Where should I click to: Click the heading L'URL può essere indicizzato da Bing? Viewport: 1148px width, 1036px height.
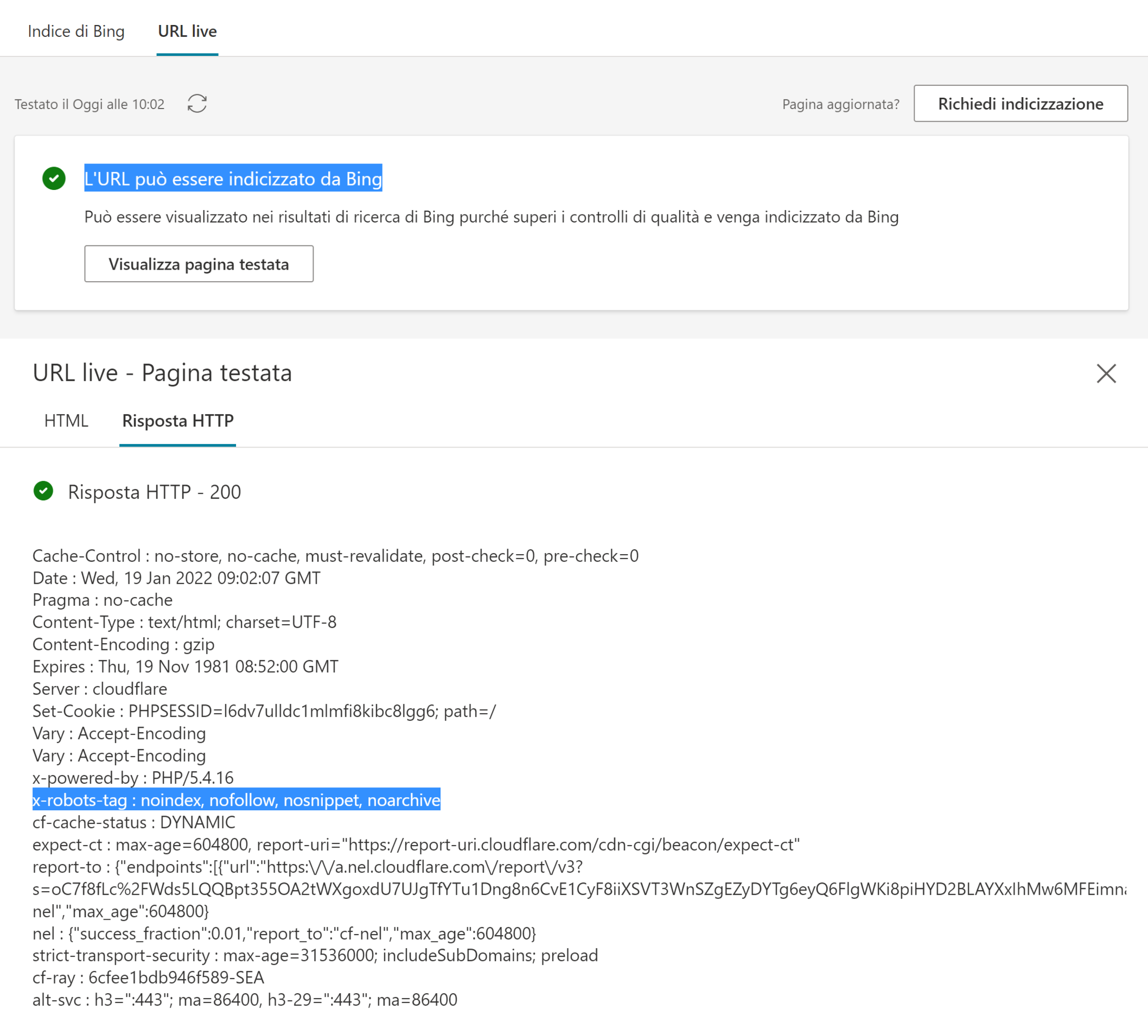point(233,179)
